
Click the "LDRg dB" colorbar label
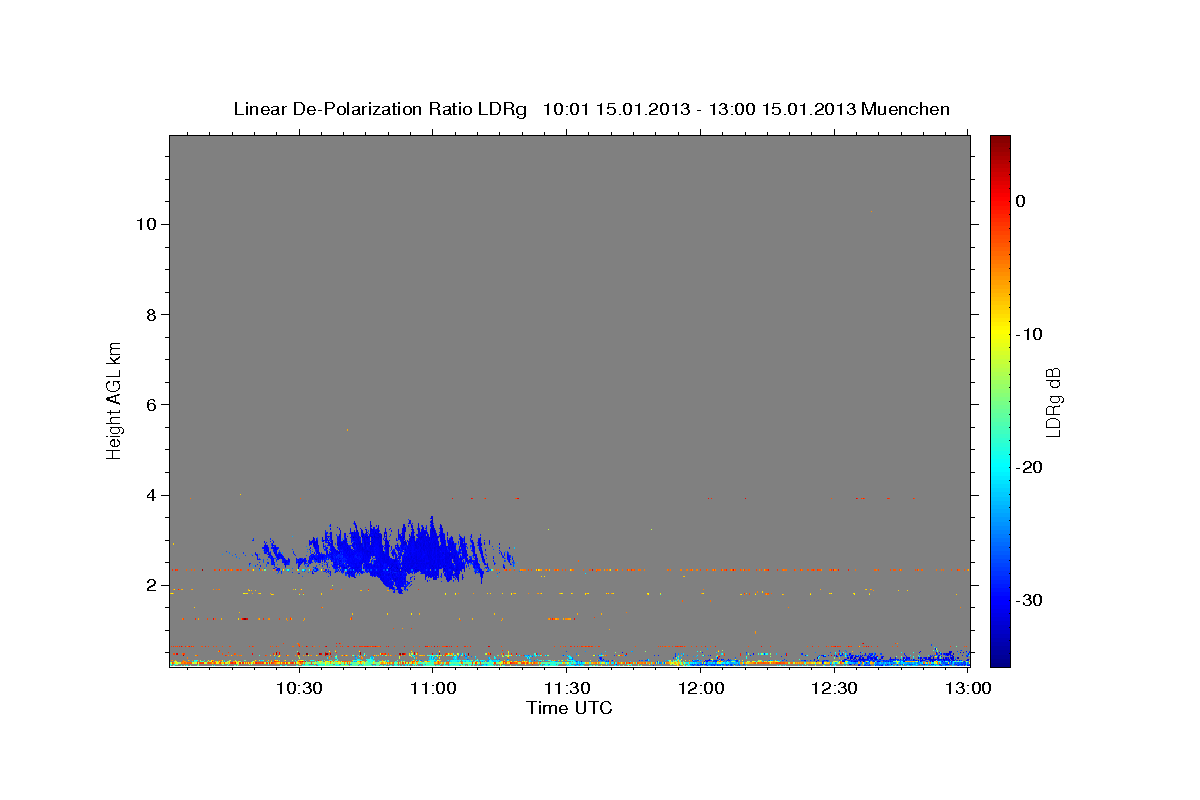1053,402
